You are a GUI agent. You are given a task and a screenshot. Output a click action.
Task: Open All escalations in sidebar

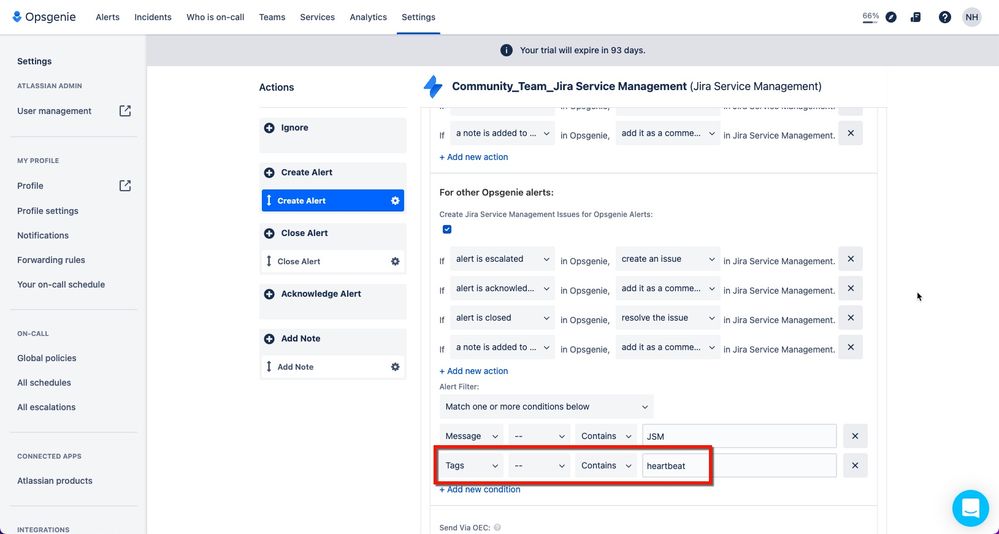[47, 407]
